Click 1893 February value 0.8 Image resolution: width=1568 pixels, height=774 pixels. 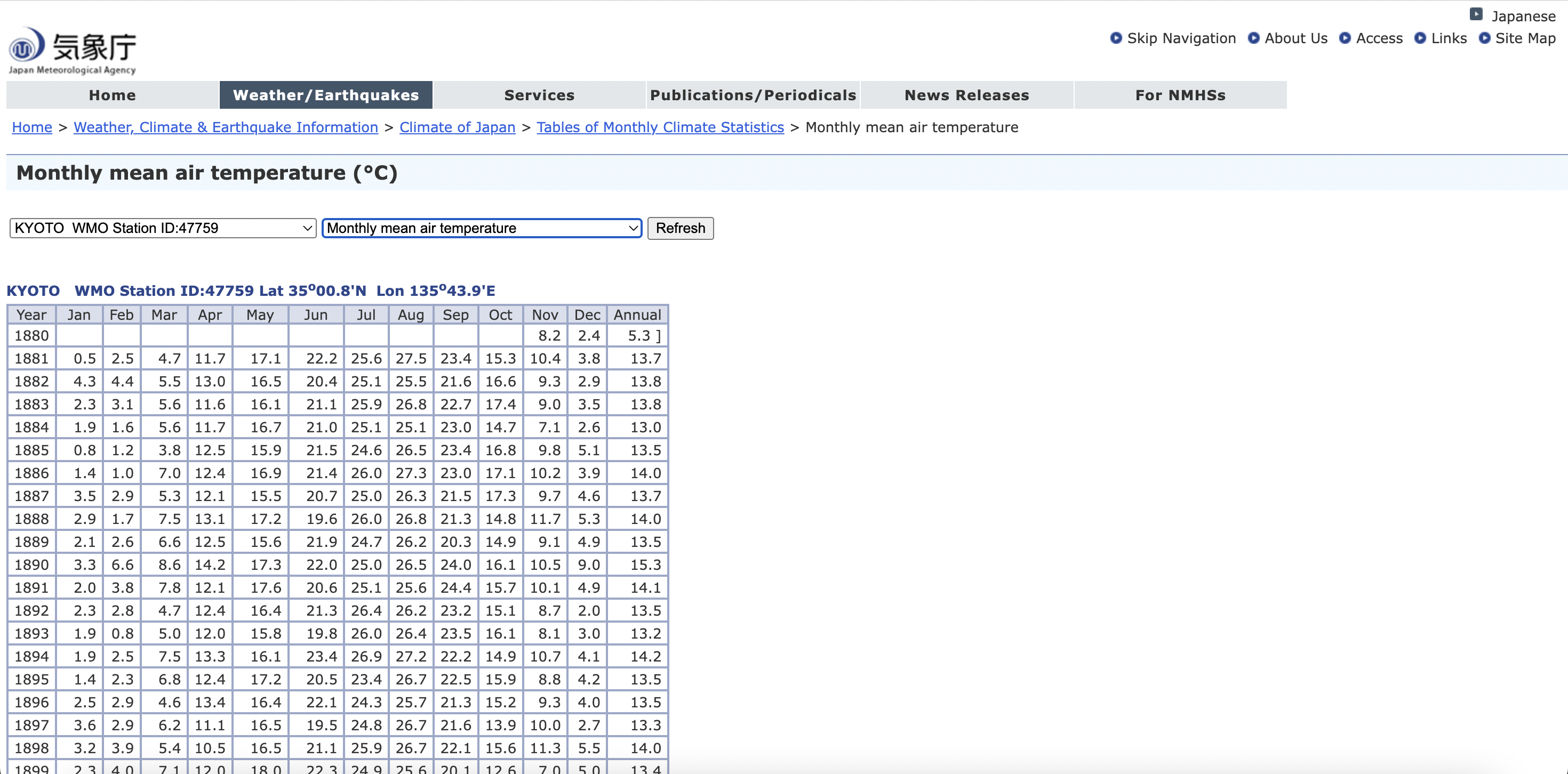pyautogui.click(x=122, y=633)
